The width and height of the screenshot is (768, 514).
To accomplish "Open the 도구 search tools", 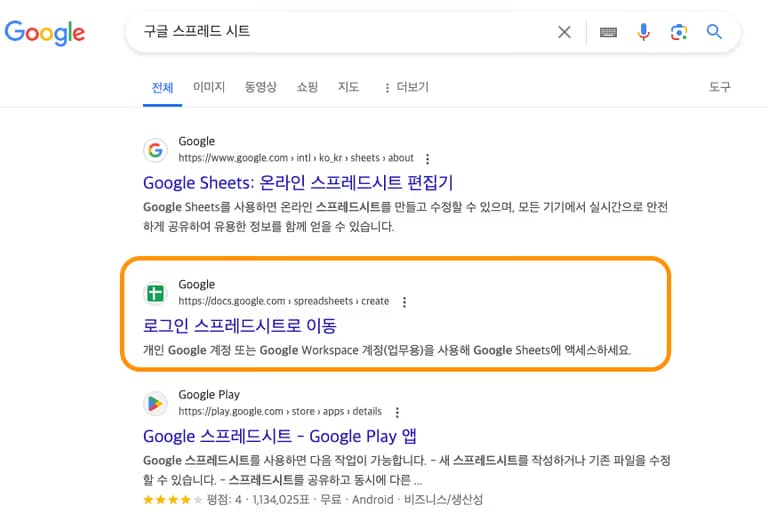I will point(720,87).
